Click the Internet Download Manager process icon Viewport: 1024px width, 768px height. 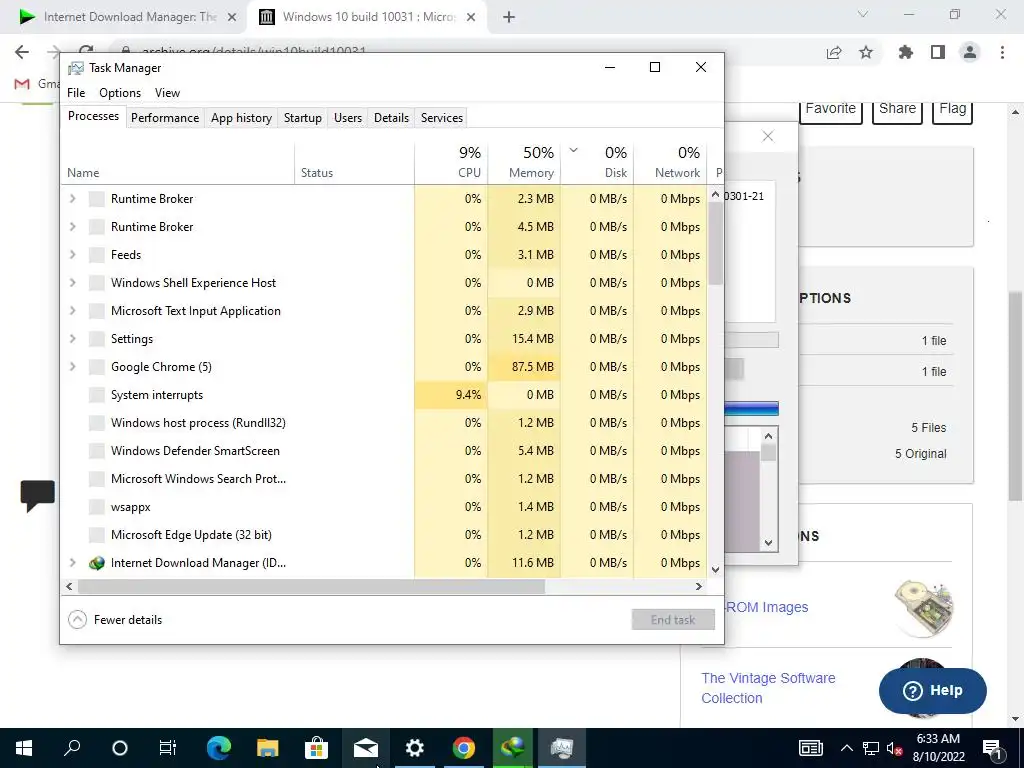pyautogui.click(x=97, y=563)
